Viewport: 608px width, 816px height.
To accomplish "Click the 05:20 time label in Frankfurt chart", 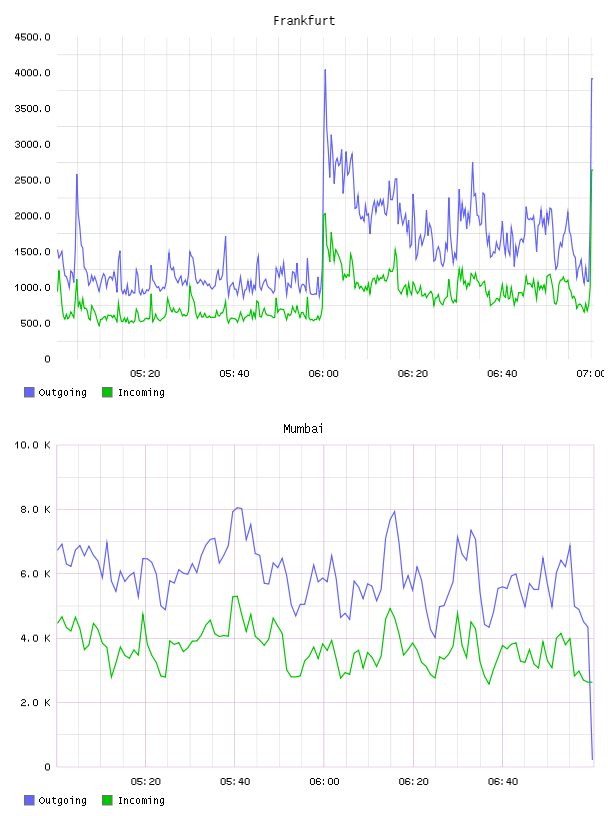I will (x=145, y=374).
